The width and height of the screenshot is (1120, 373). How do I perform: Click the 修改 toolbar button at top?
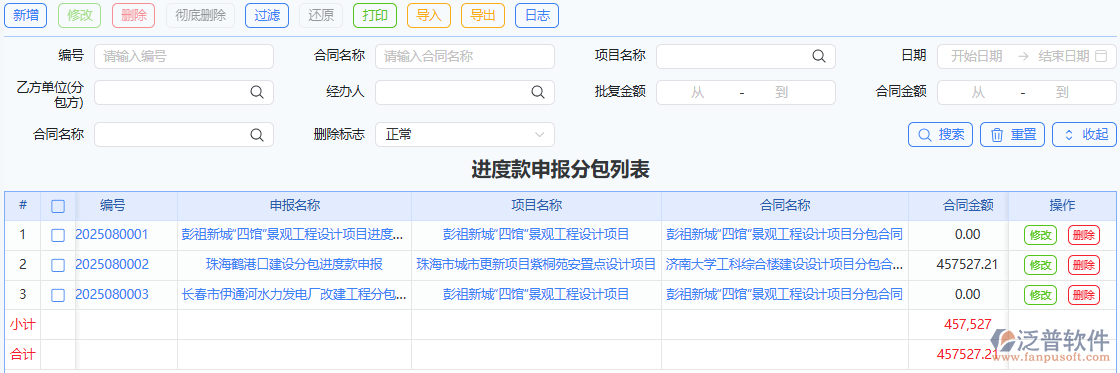click(x=79, y=15)
